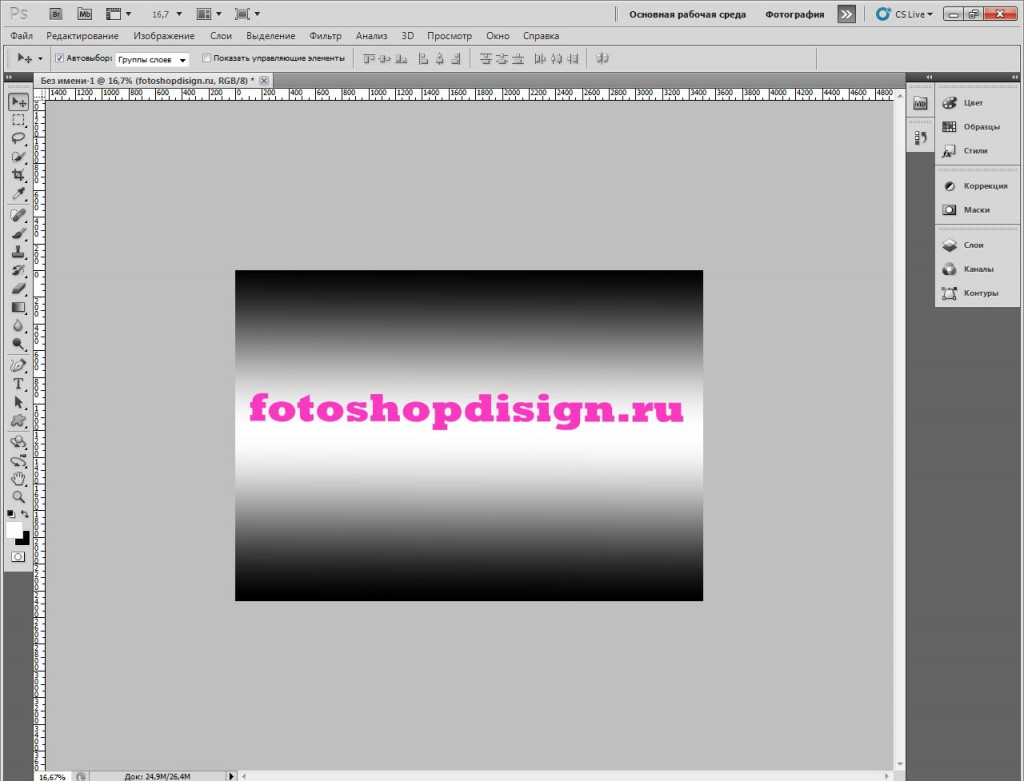Viewport: 1024px width, 781px height.
Task: Switch to Основная рабочая среда workspace
Action: click(687, 14)
